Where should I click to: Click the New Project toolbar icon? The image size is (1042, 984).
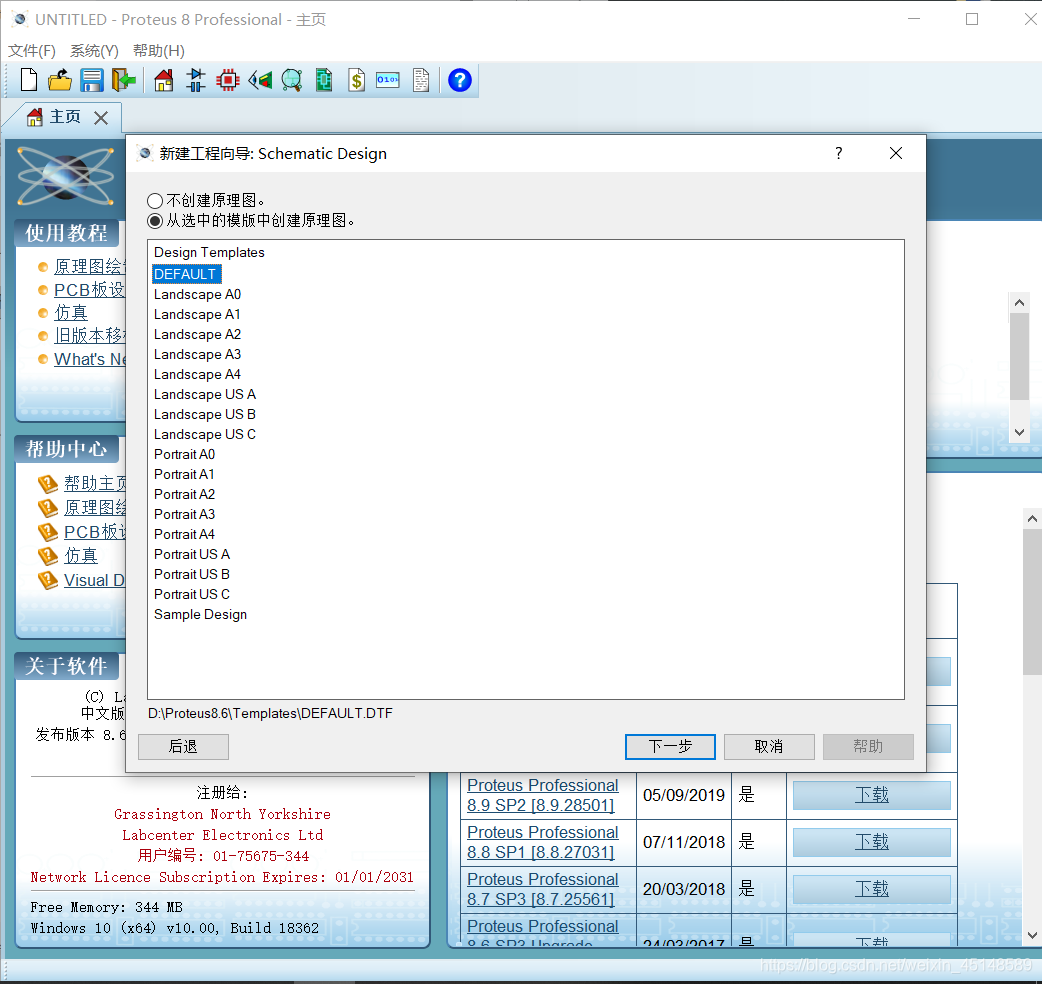coord(29,80)
